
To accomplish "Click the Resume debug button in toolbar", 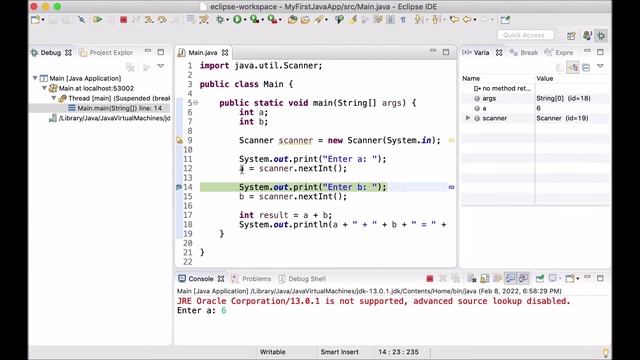I will (97, 19).
